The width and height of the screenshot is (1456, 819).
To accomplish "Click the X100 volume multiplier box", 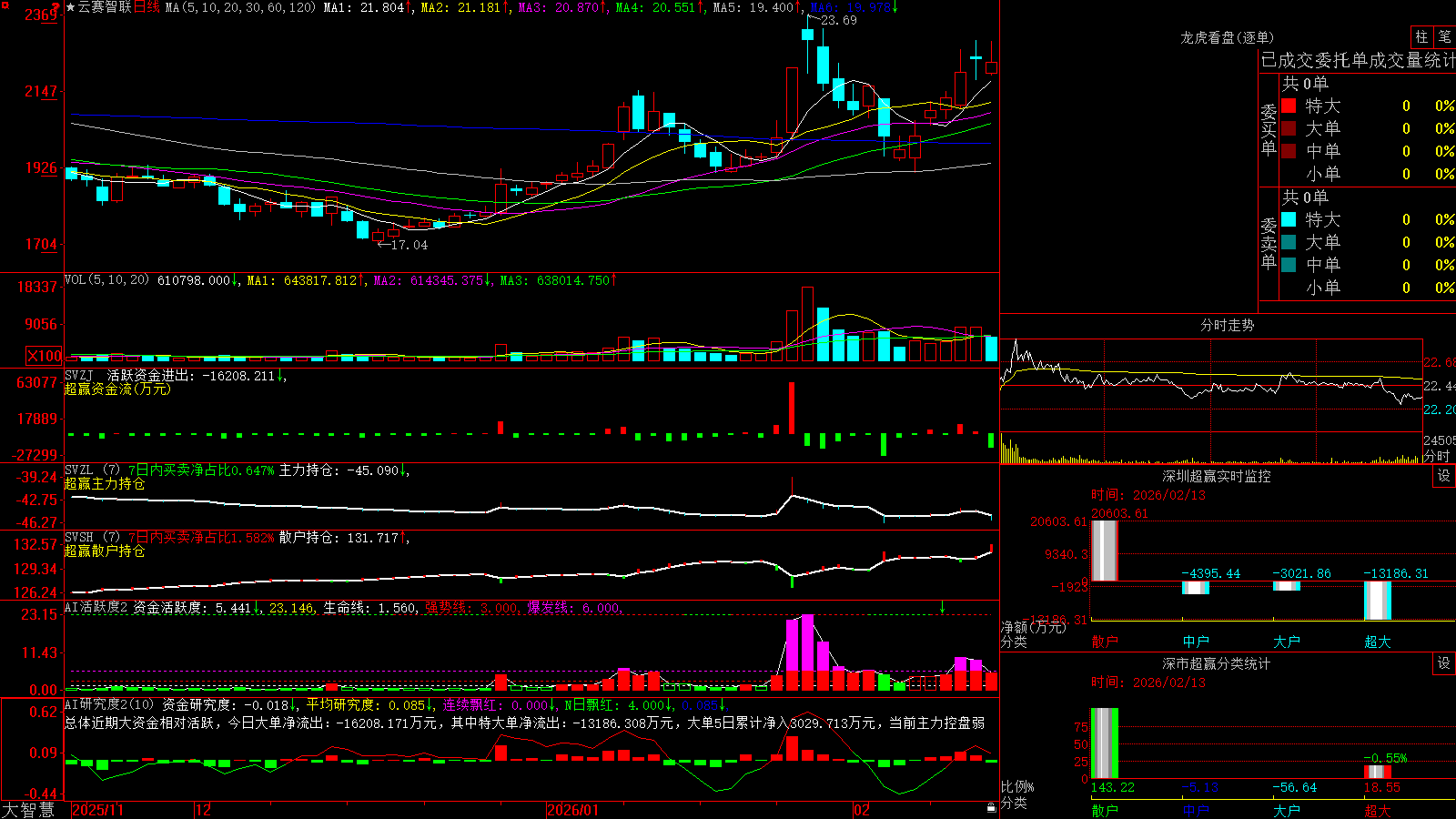I will click(45, 356).
